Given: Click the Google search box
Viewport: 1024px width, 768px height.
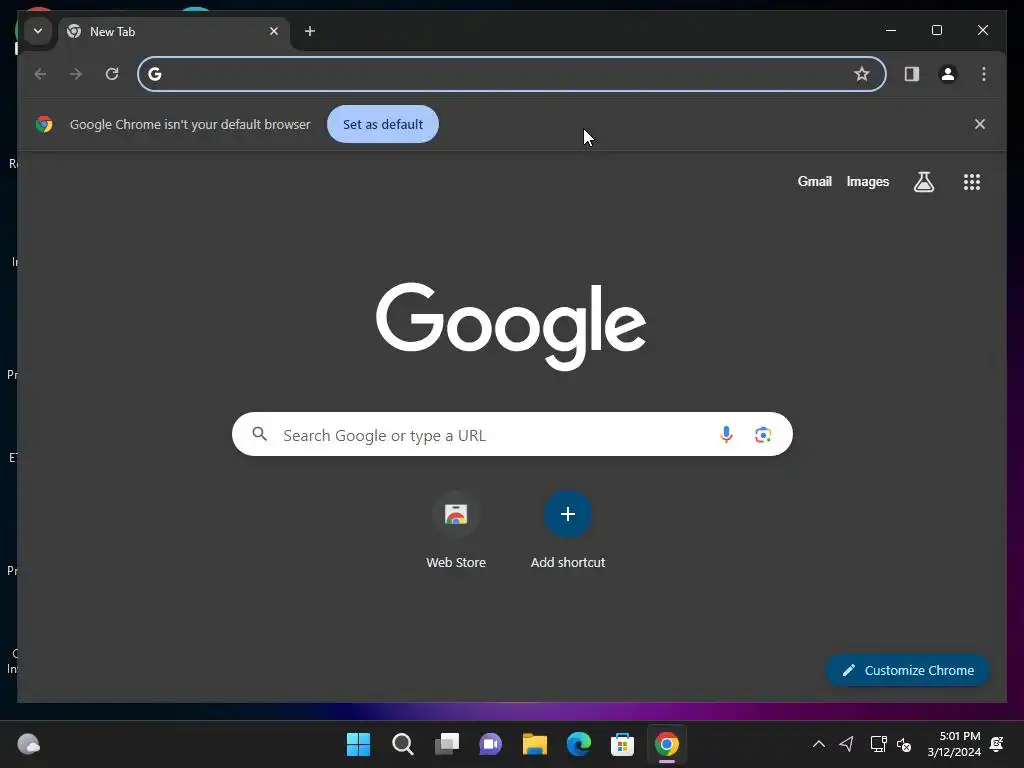Looking at the screenshot, I should (x=512, y=434).
